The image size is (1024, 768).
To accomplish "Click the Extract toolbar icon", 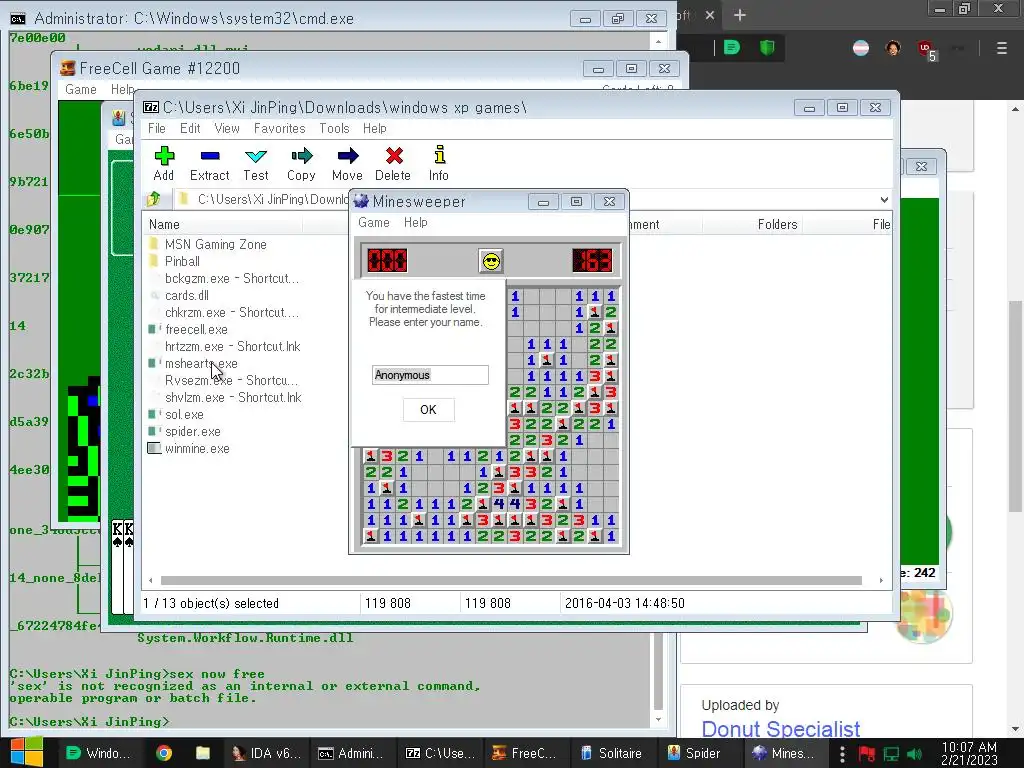I will [x=210, y=163].
